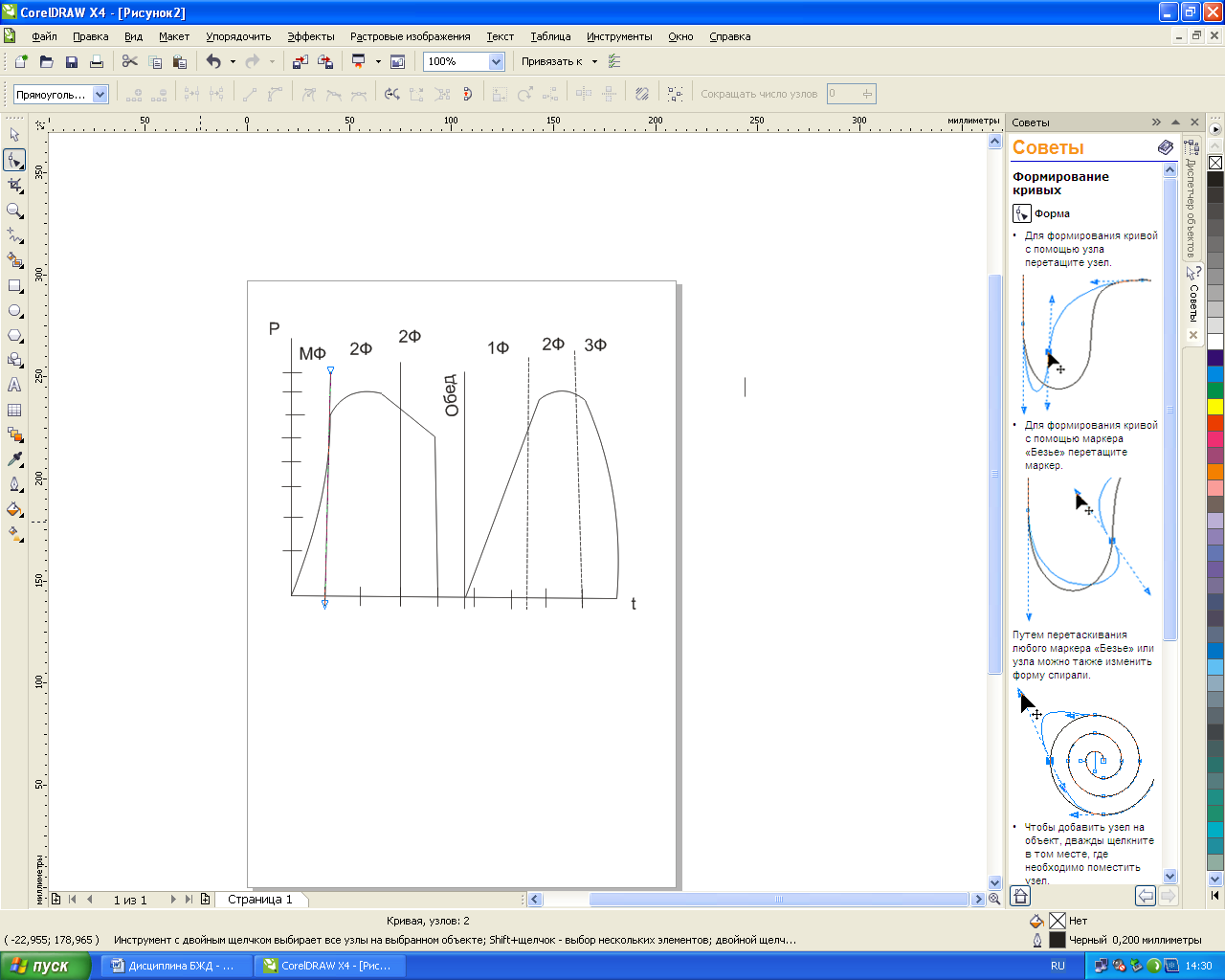Image resolution: width=1225 pixels, height=980 pixels.
Task: Click the Save floppy disk icon
Action: coord(72,62)
